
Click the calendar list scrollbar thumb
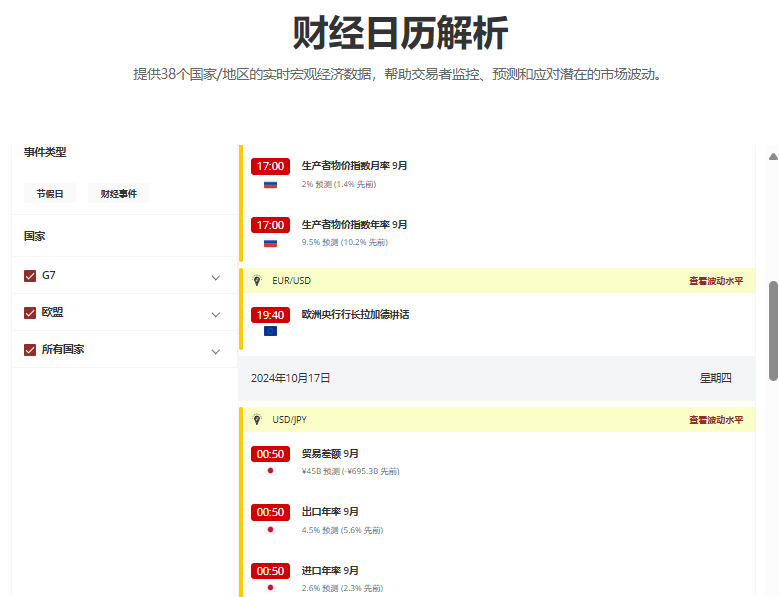[773, 331]
